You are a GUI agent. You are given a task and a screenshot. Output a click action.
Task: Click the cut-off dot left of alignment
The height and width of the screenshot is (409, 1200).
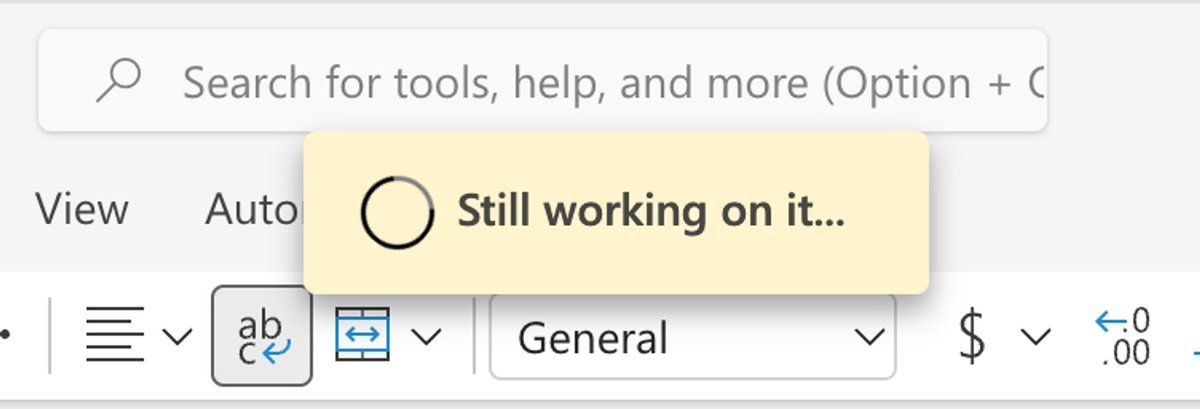(x=5, y=335)
